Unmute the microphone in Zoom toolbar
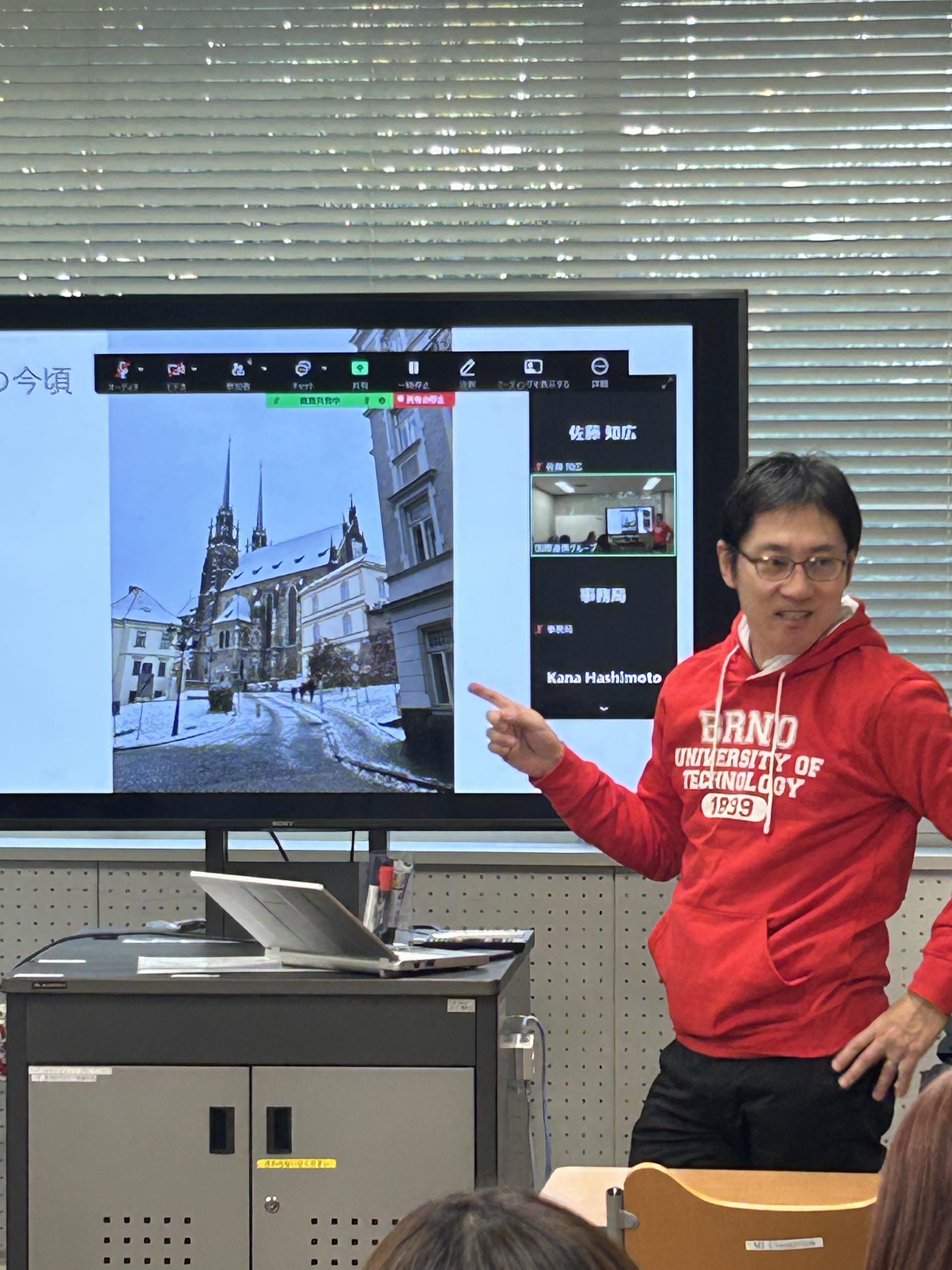 pyautogui.click(x=122, y=369)
